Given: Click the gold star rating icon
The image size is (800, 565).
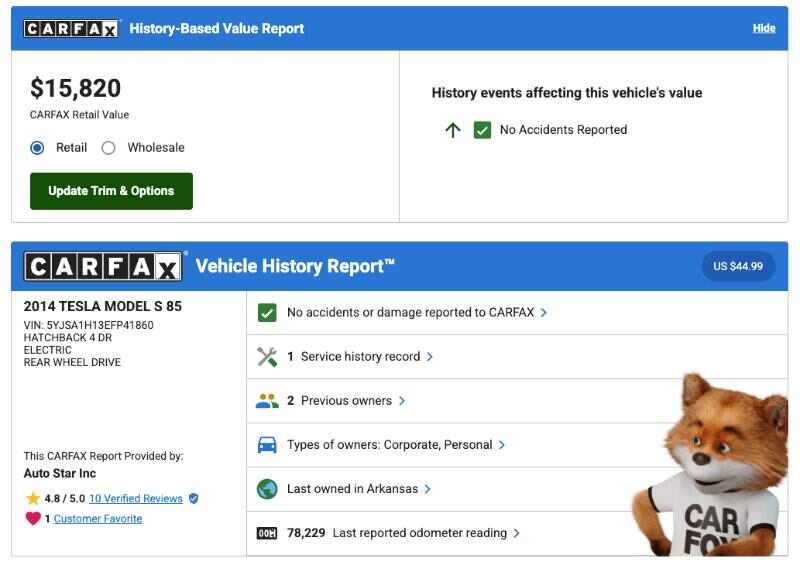Looking at the screenshot, I should pos(33,498).
